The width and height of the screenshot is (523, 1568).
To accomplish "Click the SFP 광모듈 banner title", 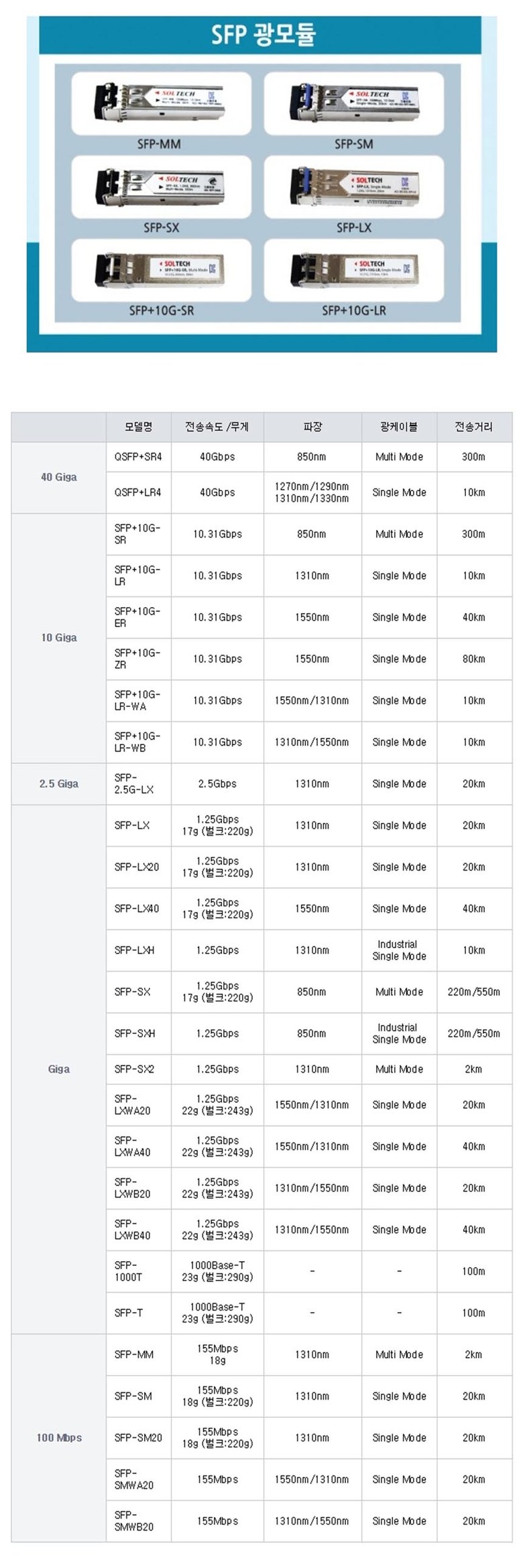I will (x=263, y=34).
